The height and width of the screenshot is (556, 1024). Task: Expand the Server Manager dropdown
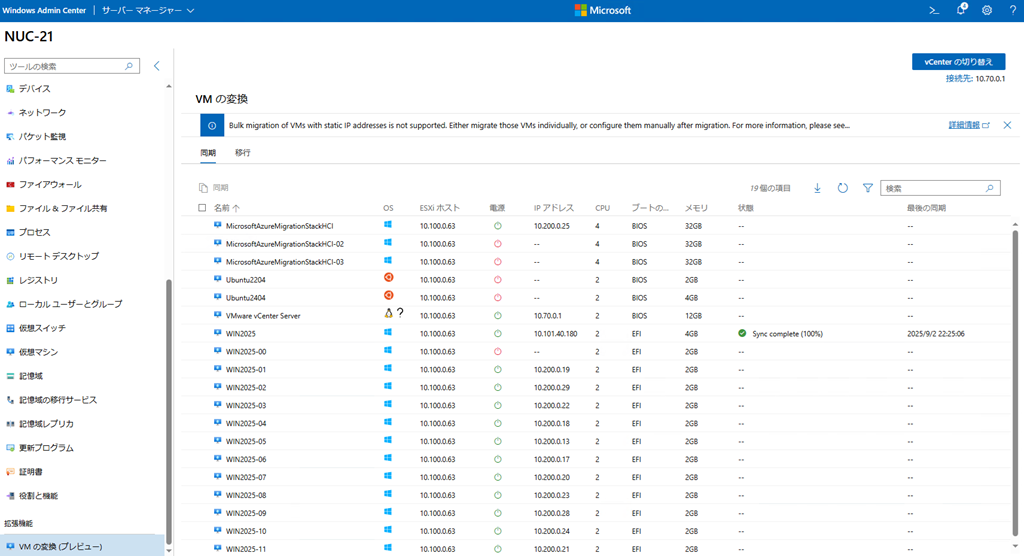(x=148, y=10)
